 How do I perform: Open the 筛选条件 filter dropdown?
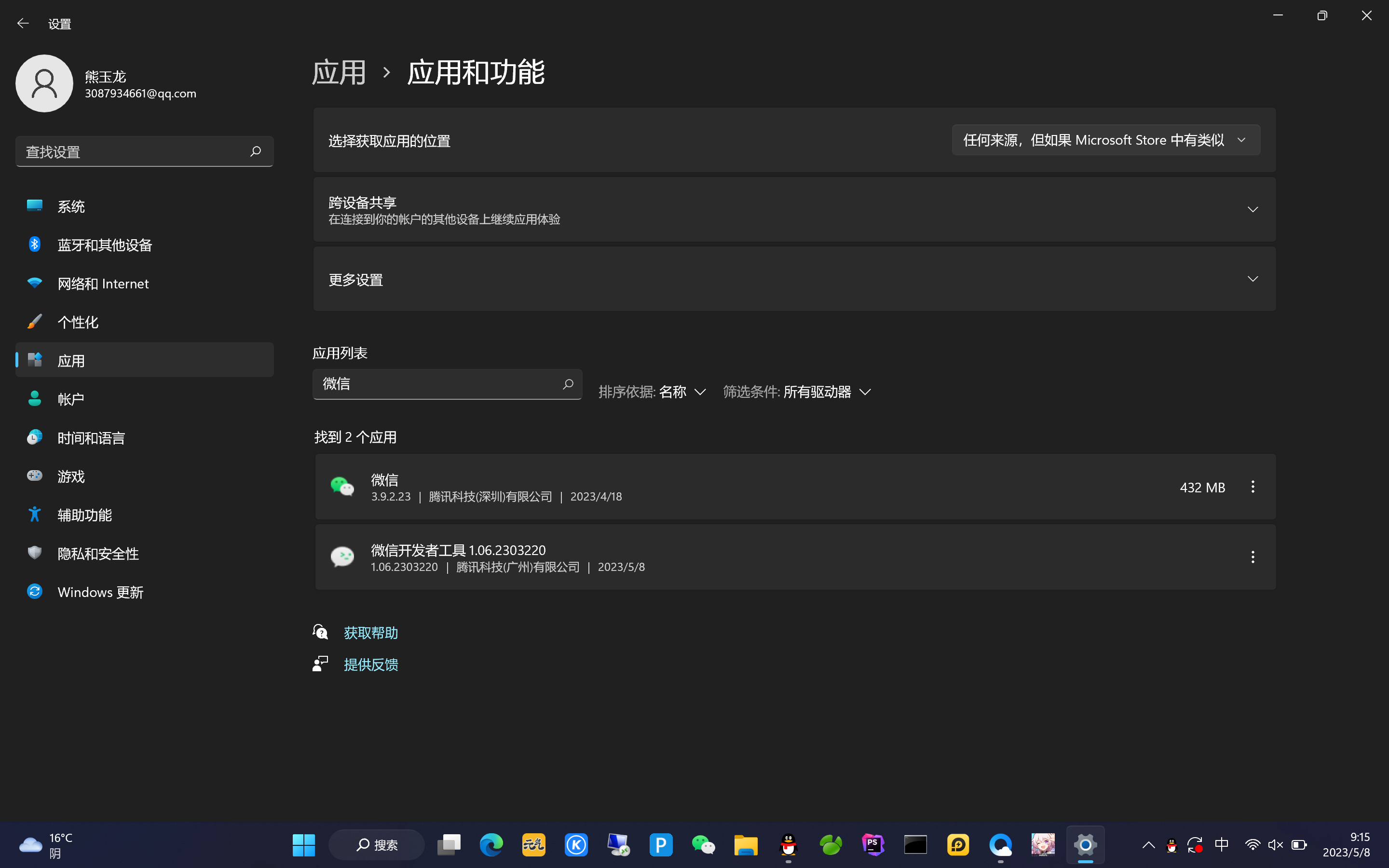coord(798,392)
